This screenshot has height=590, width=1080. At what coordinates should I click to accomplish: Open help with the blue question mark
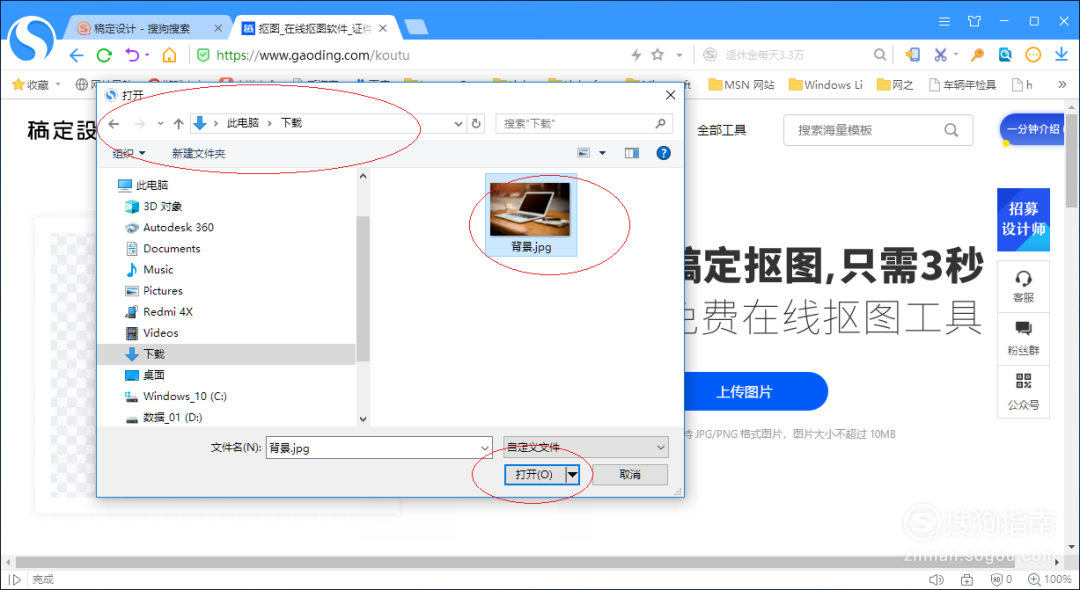click(x=663, y=153)
